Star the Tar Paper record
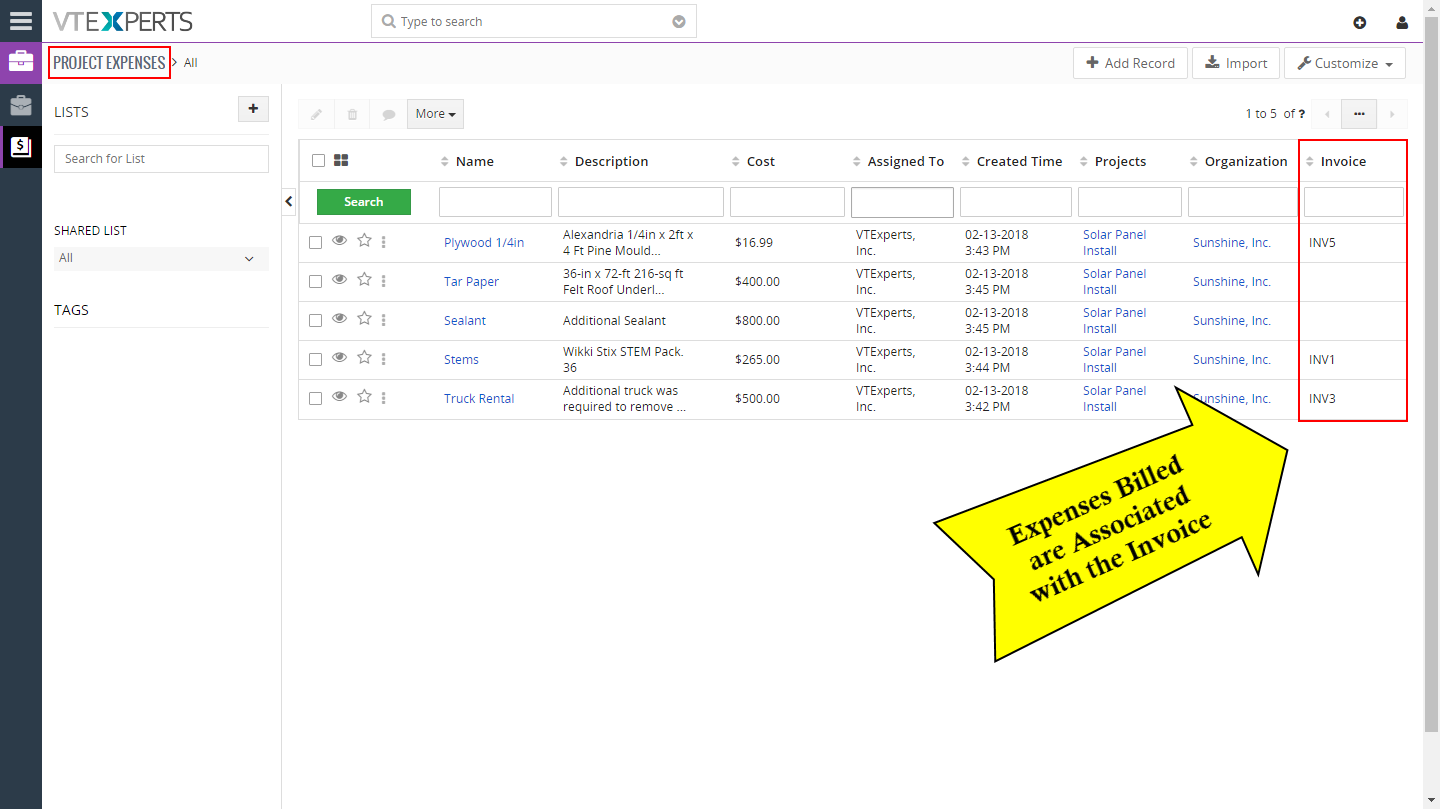Screen dimensions: 1440x809 point(364,279)
